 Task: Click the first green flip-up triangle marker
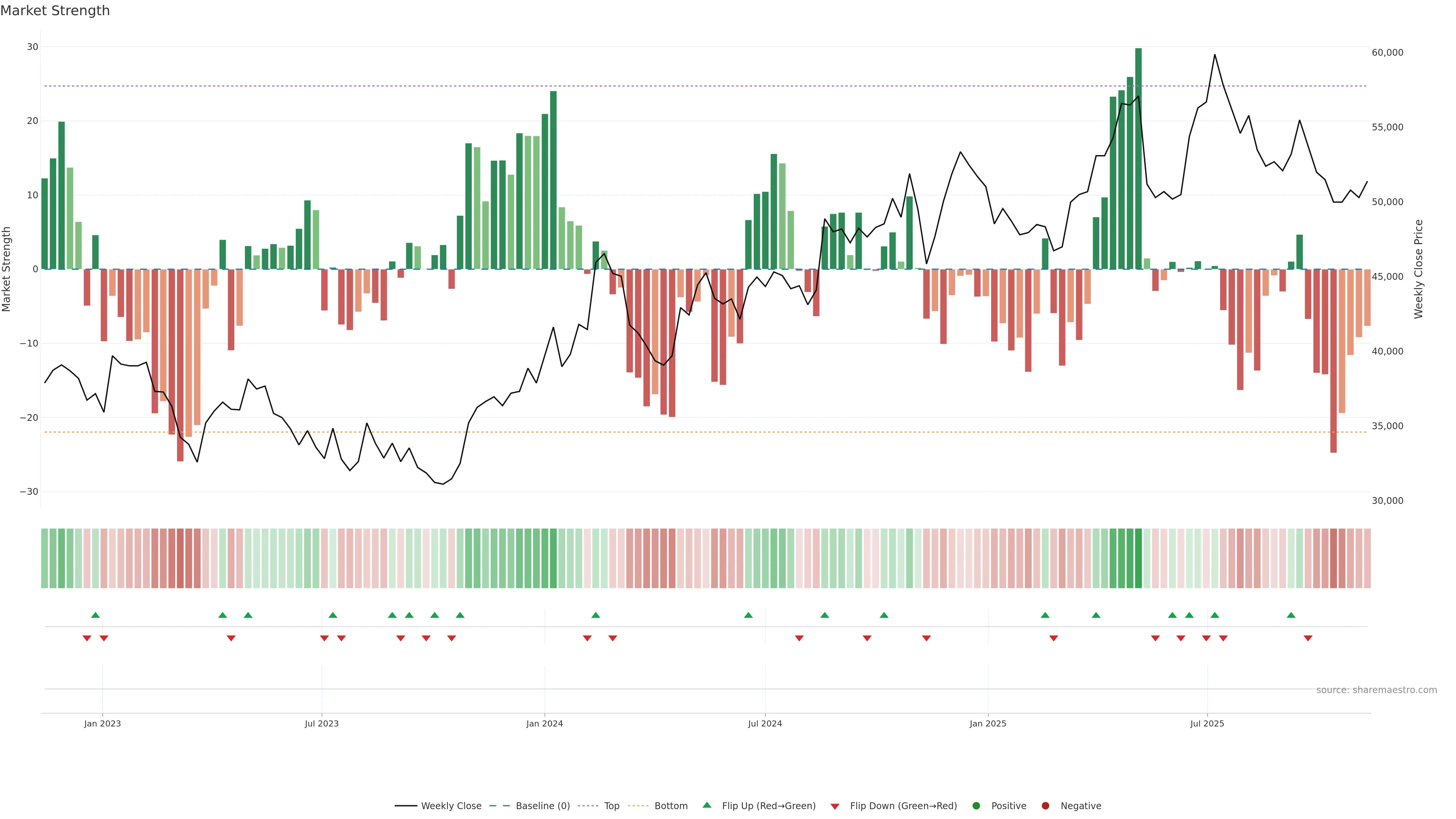[x=96, y=615]
